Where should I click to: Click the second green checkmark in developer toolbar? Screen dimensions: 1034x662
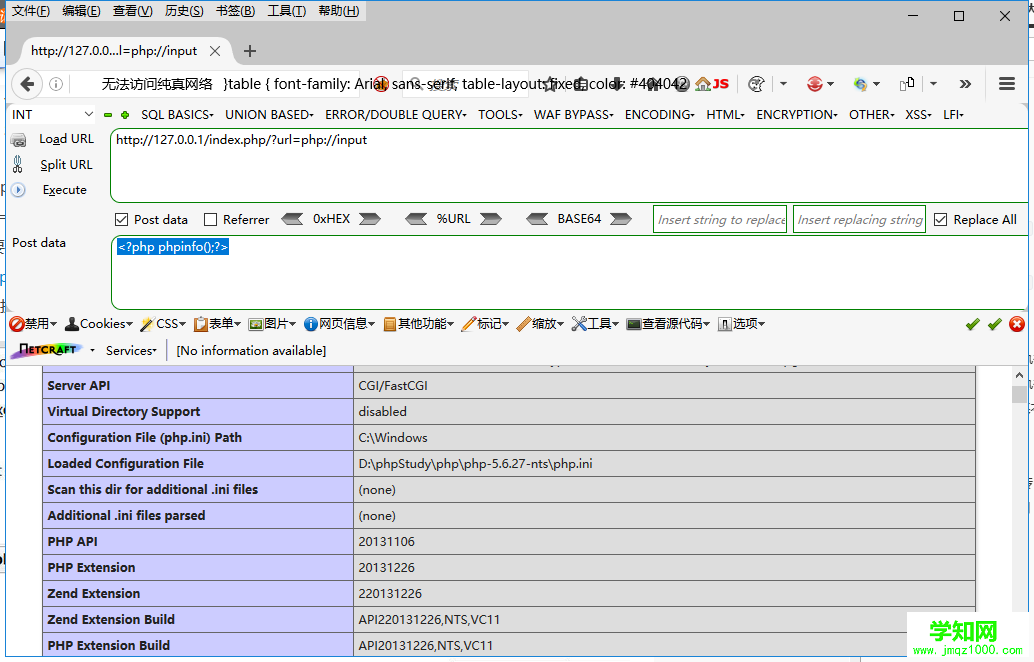[x=994, y=324]
